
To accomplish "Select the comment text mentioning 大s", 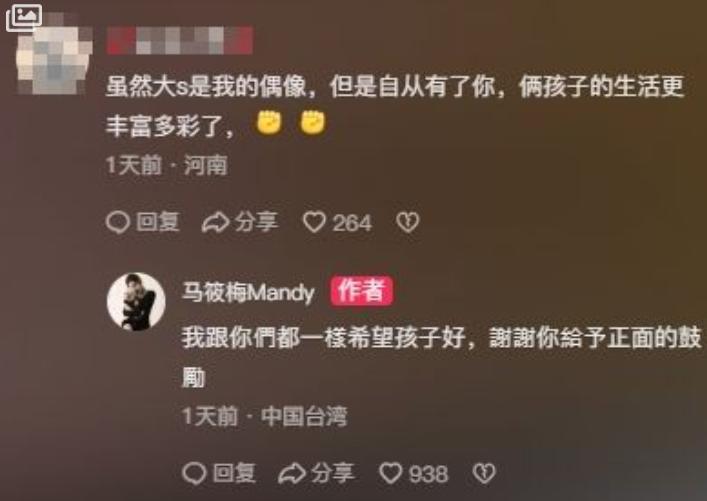I will click(x=395, y=106).
